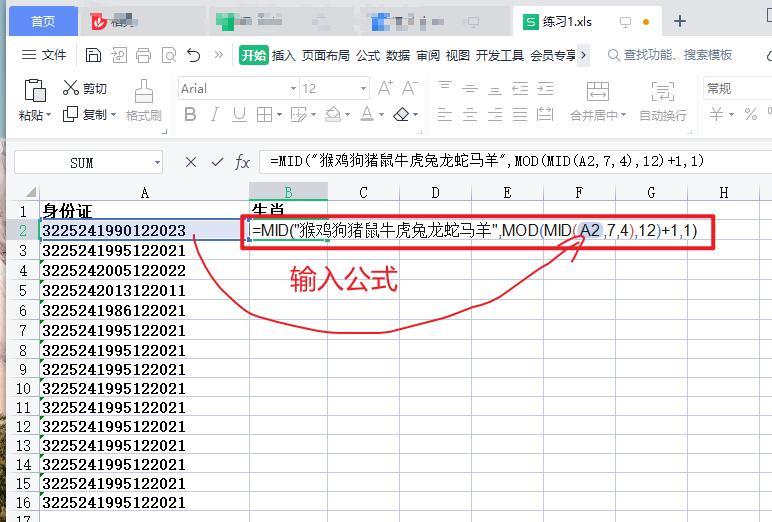The width and height of the screenshot is (772, 522).
Task: Select cell with 3225242013122011
Action: [x=144, y=291]
